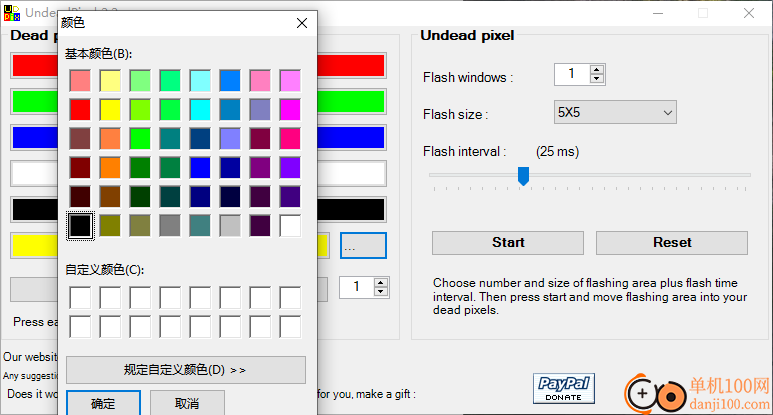This screenshot has width=773, height=415.
Task: Choose the teal basic color swatch
Action: [x=170, y=138]
